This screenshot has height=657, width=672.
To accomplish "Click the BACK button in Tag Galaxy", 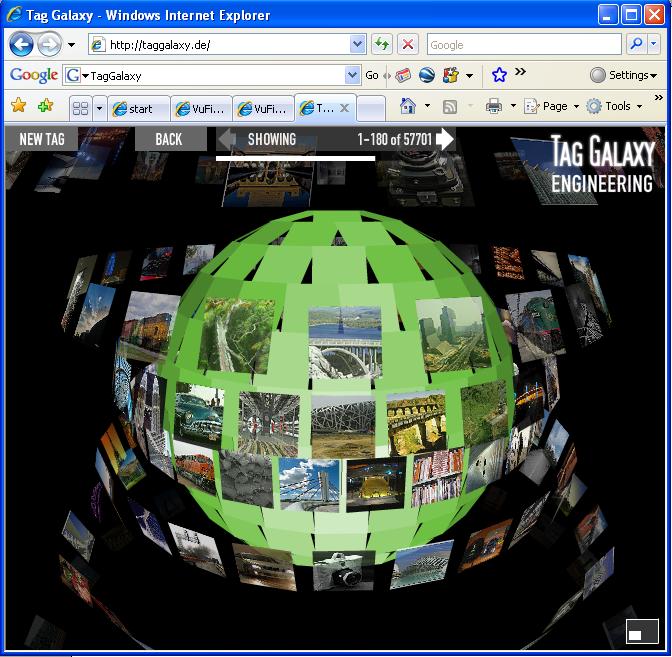I will click(x=169, y=139).
